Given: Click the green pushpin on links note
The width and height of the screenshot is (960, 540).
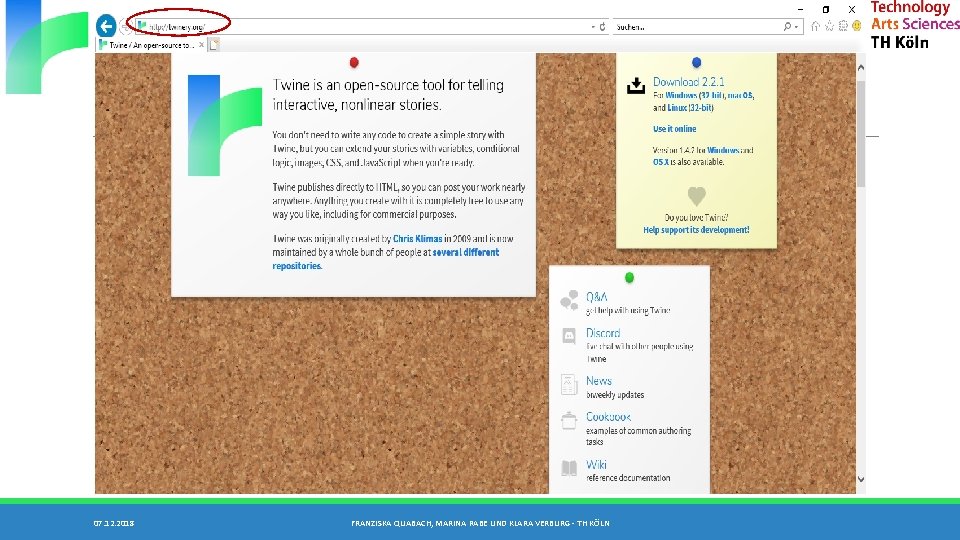Looking at the screenshot, I should pos(629,278).
